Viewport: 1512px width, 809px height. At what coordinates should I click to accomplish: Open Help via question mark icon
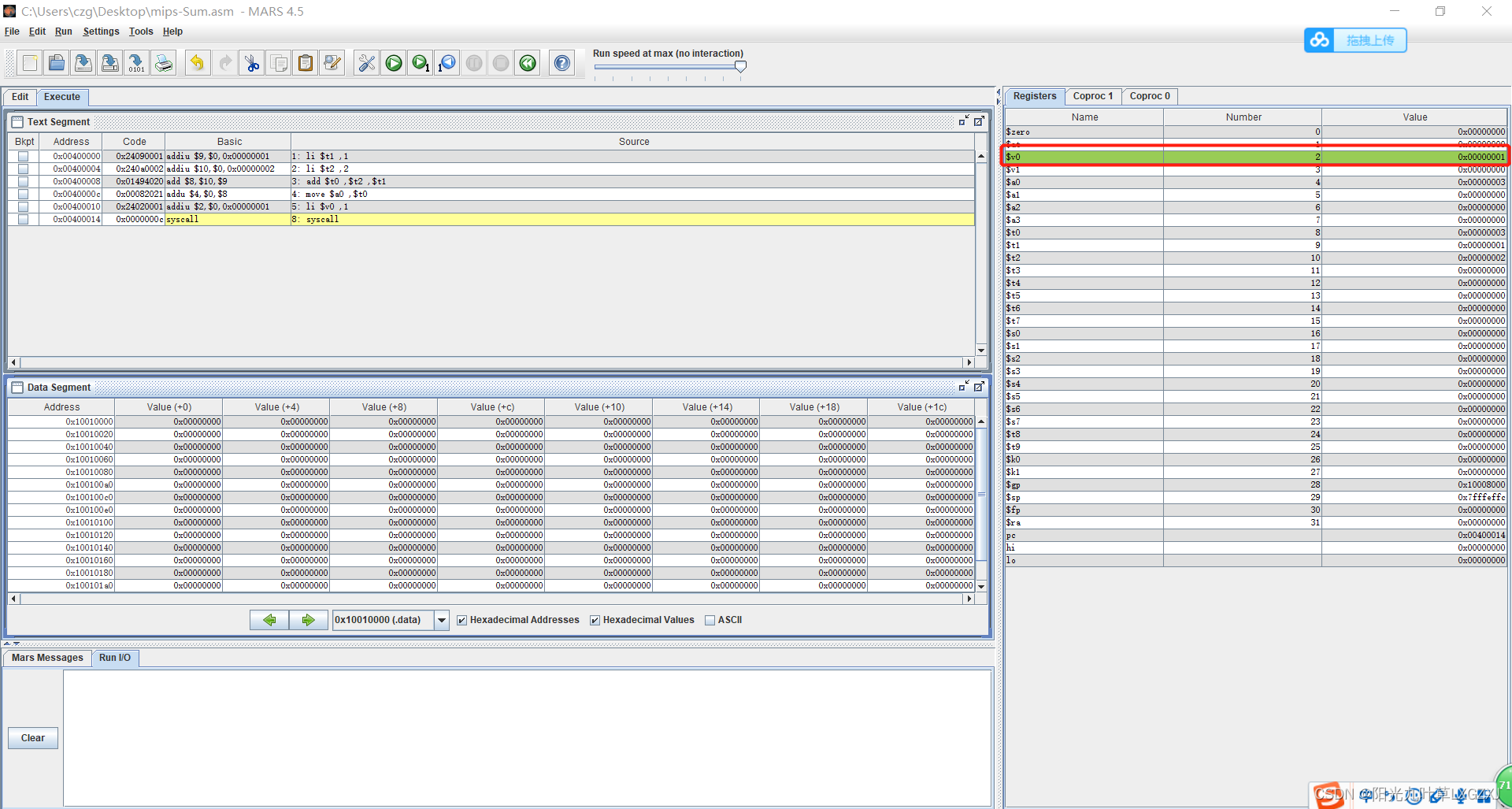562,63
